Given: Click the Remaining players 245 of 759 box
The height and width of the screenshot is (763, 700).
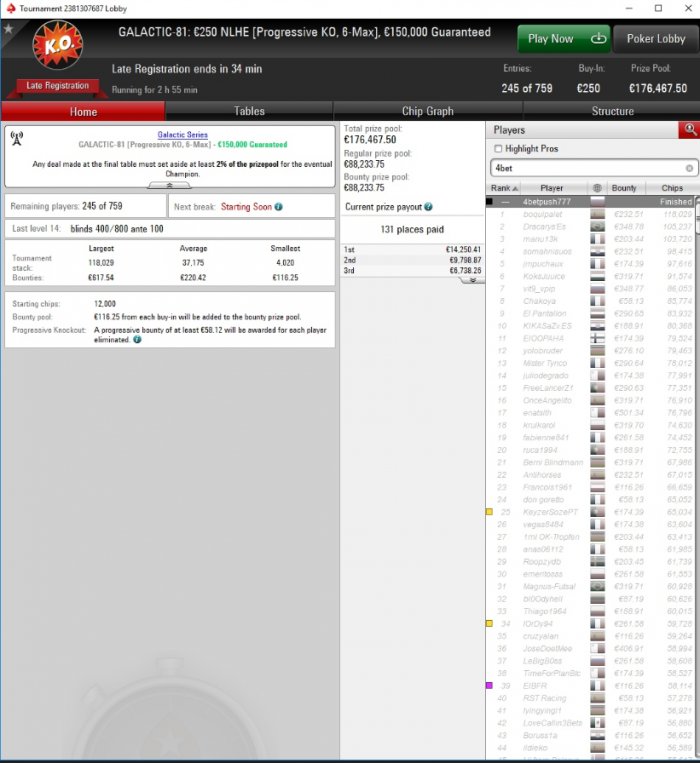Looking at the screenshot, I should 86,206.
